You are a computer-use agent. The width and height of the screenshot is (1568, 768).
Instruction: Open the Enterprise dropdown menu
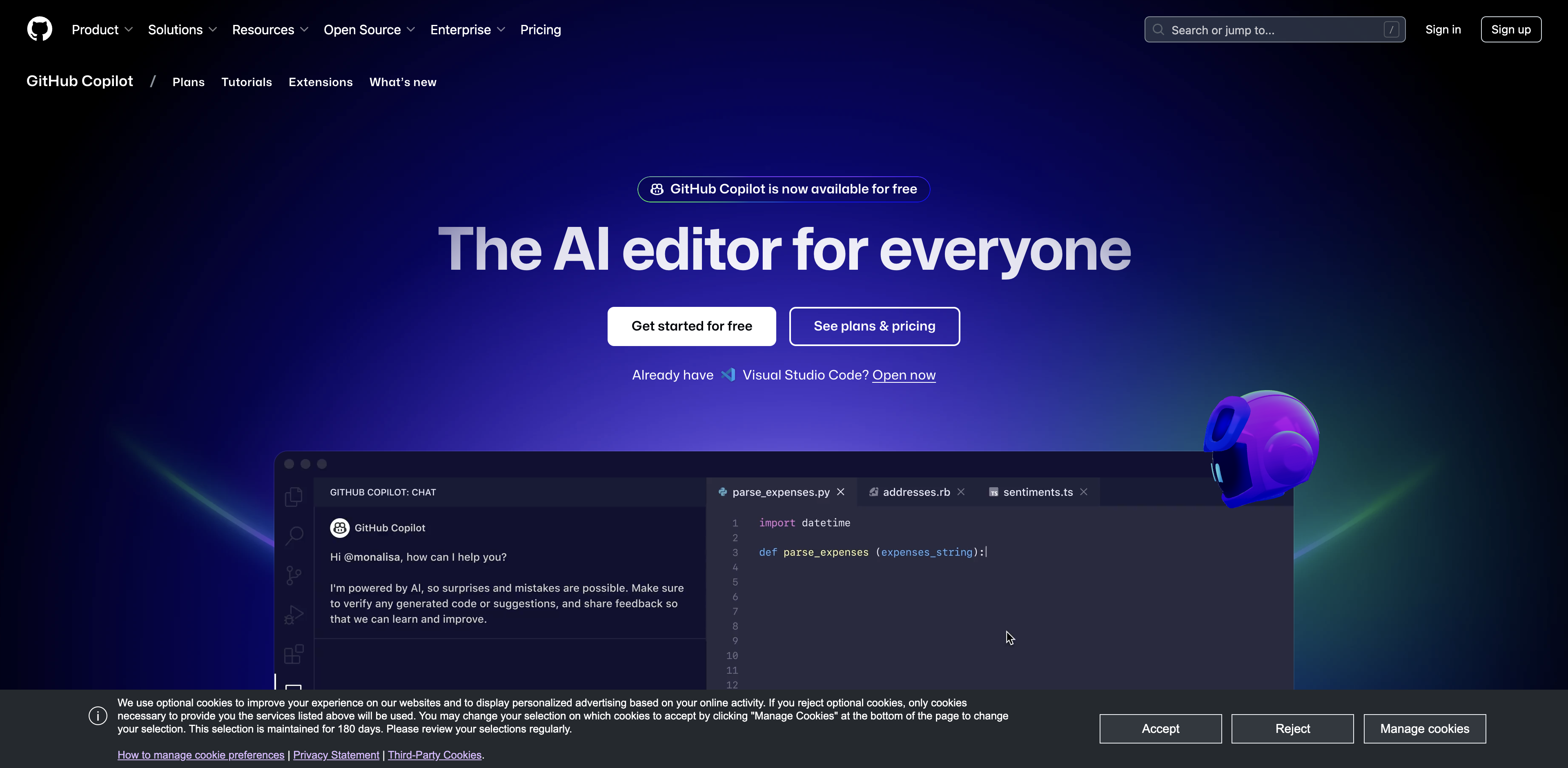pyautogui.click(x=468, y=30)
